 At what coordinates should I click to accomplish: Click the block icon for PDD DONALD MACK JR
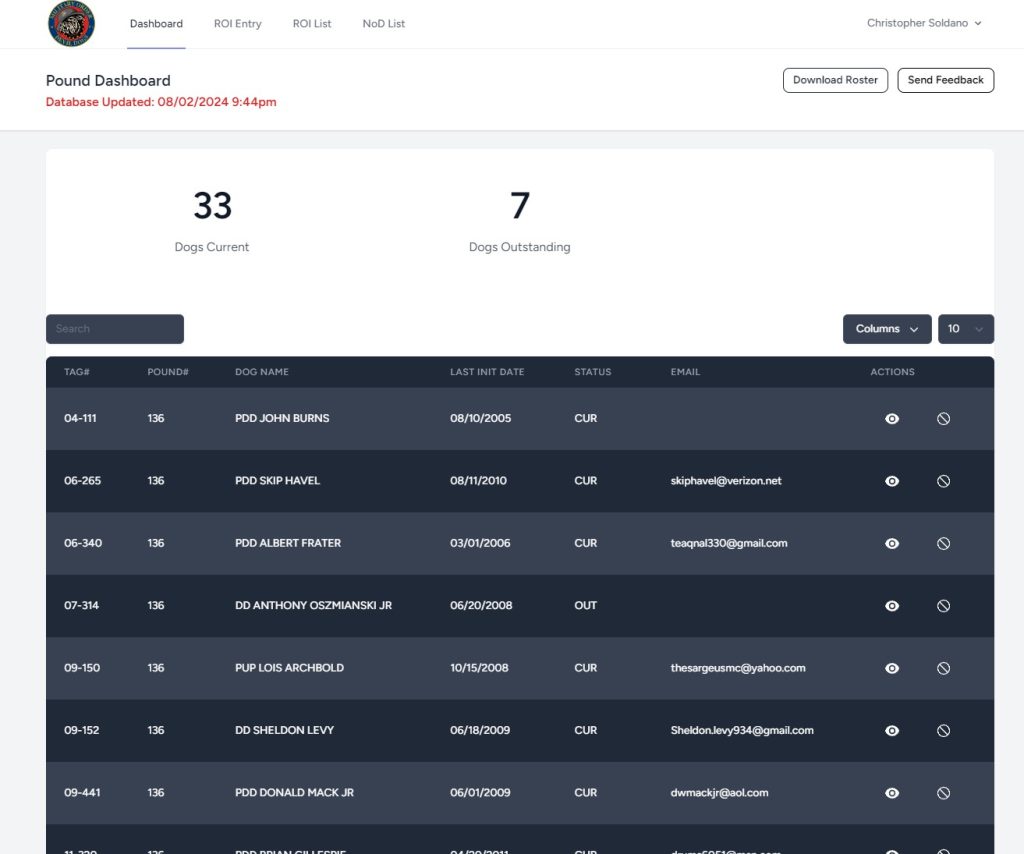[x=943, y=792]
